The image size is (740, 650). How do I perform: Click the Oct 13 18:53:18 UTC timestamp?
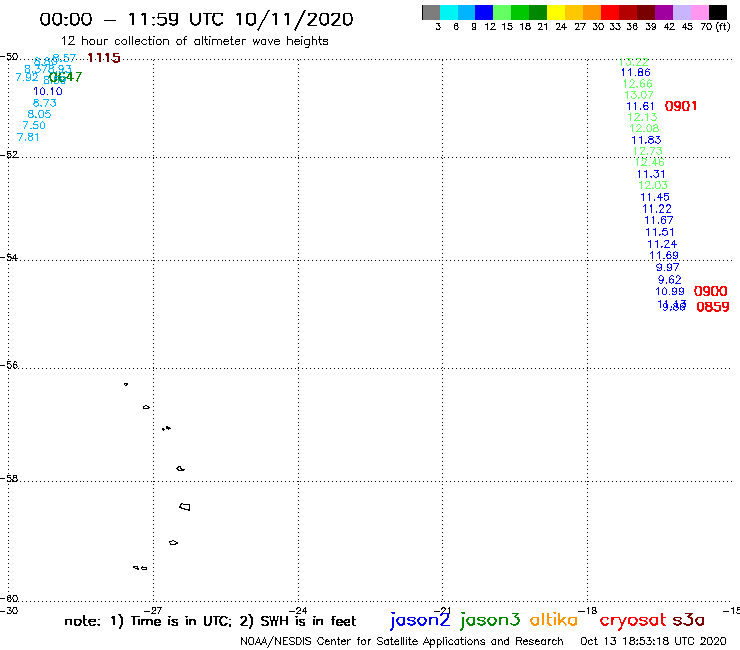653,641
